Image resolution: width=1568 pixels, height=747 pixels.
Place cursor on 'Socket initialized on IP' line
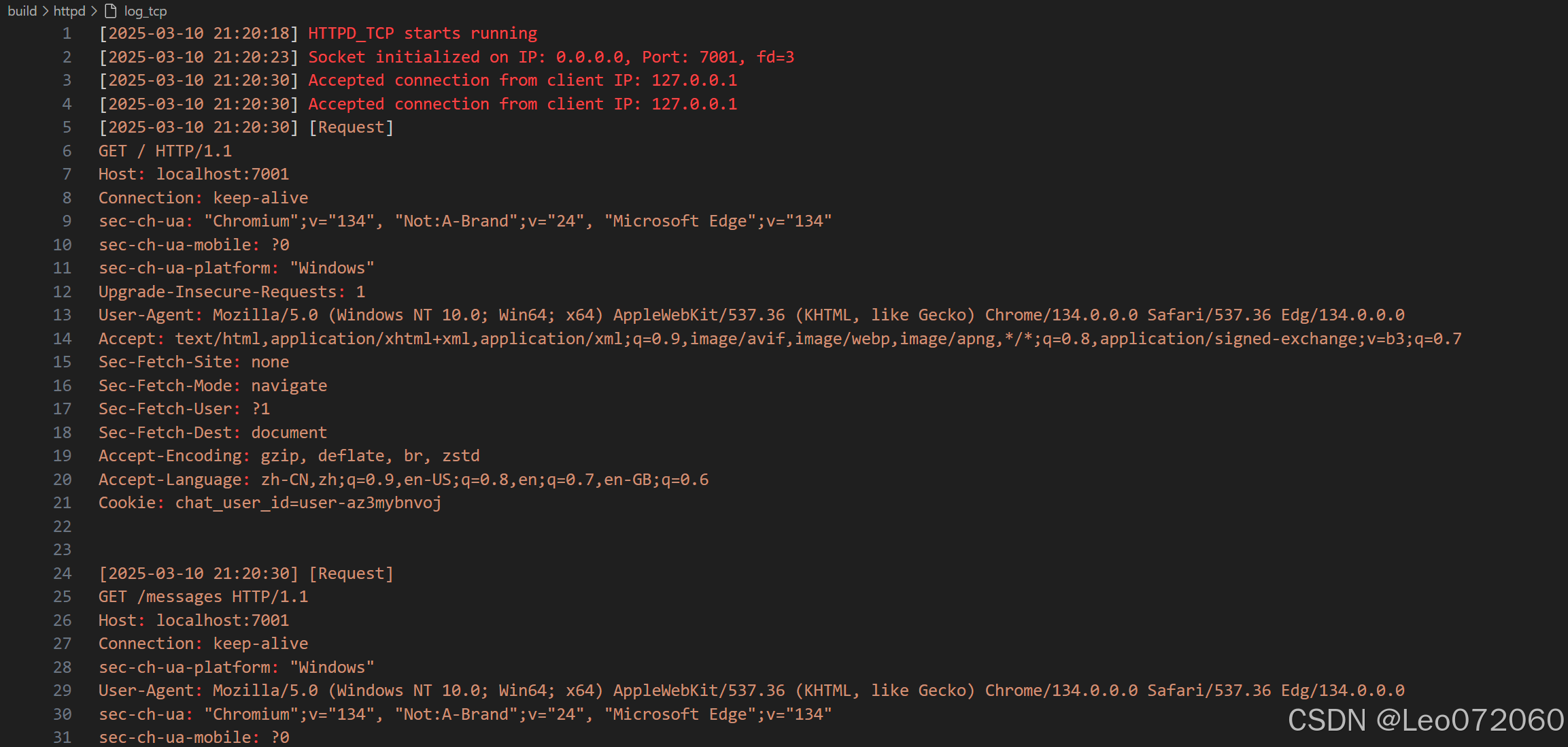click(551, 57)
